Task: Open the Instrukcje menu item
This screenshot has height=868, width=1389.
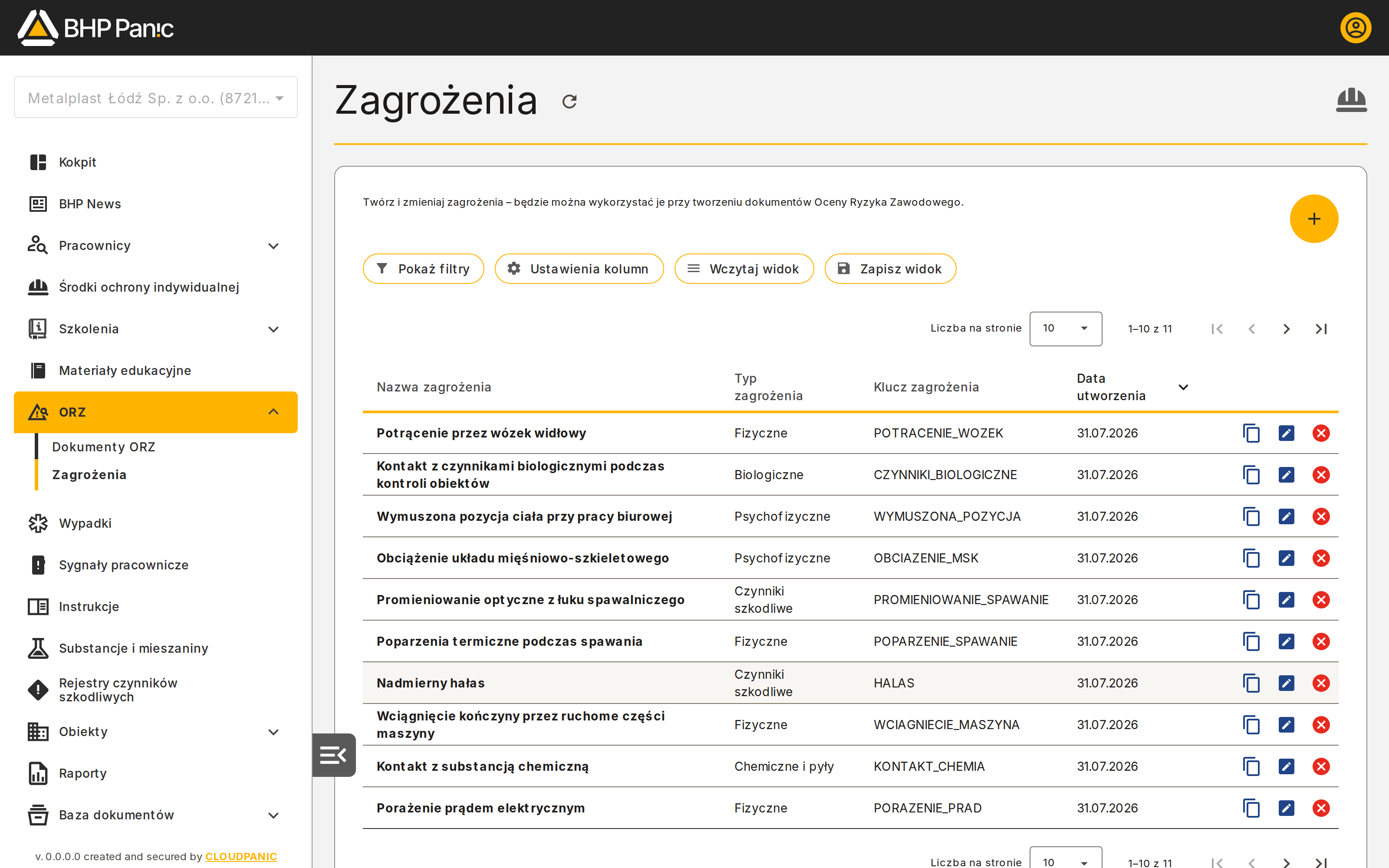Action: tap(155, 607)
